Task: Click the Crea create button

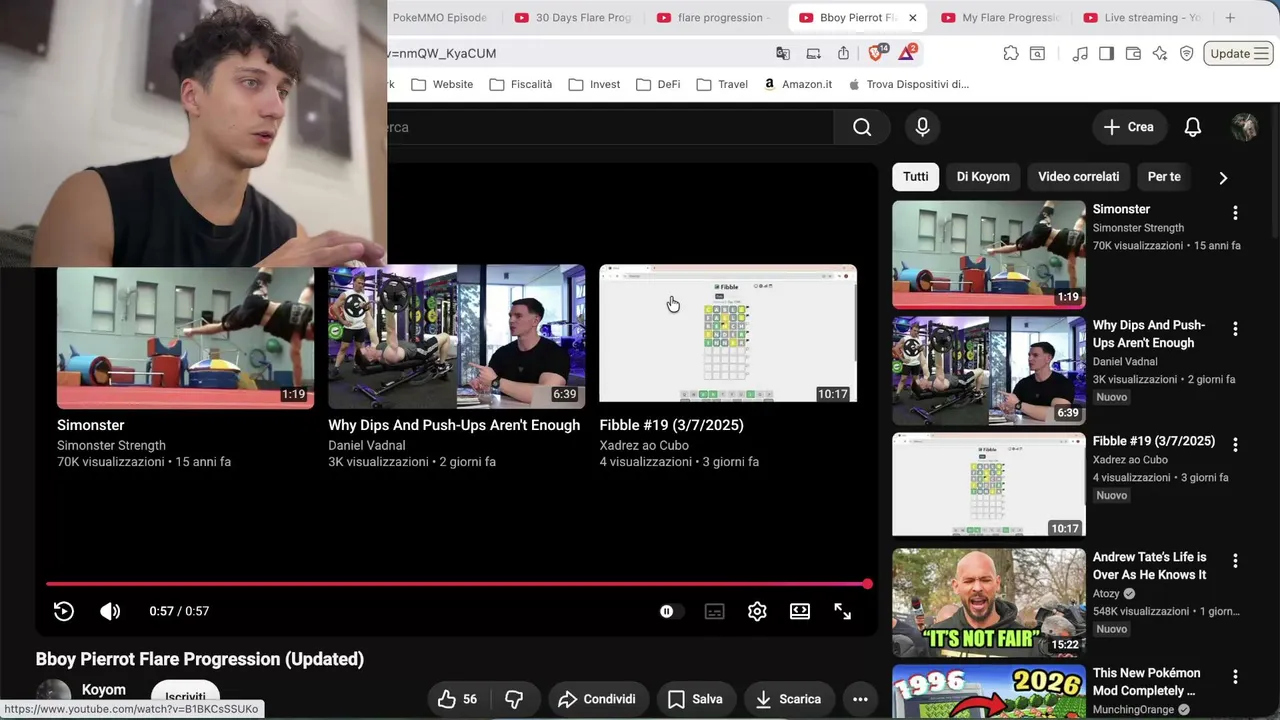Action: [1129, 127]
